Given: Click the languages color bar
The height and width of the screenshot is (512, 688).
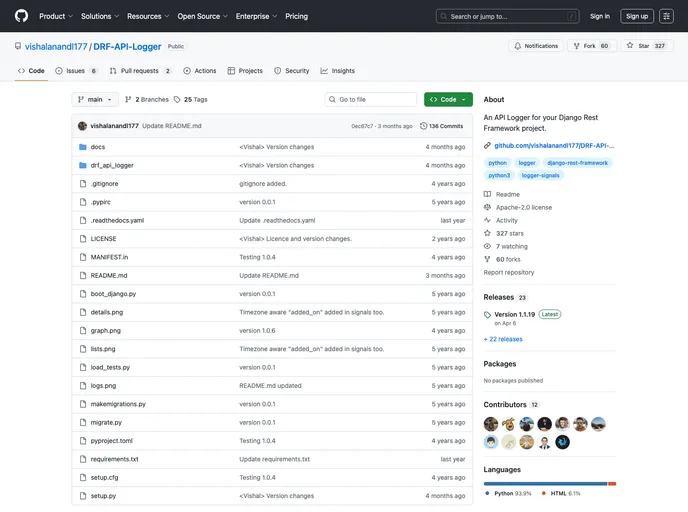Looking at the screenshot, I should coord(550,483).
